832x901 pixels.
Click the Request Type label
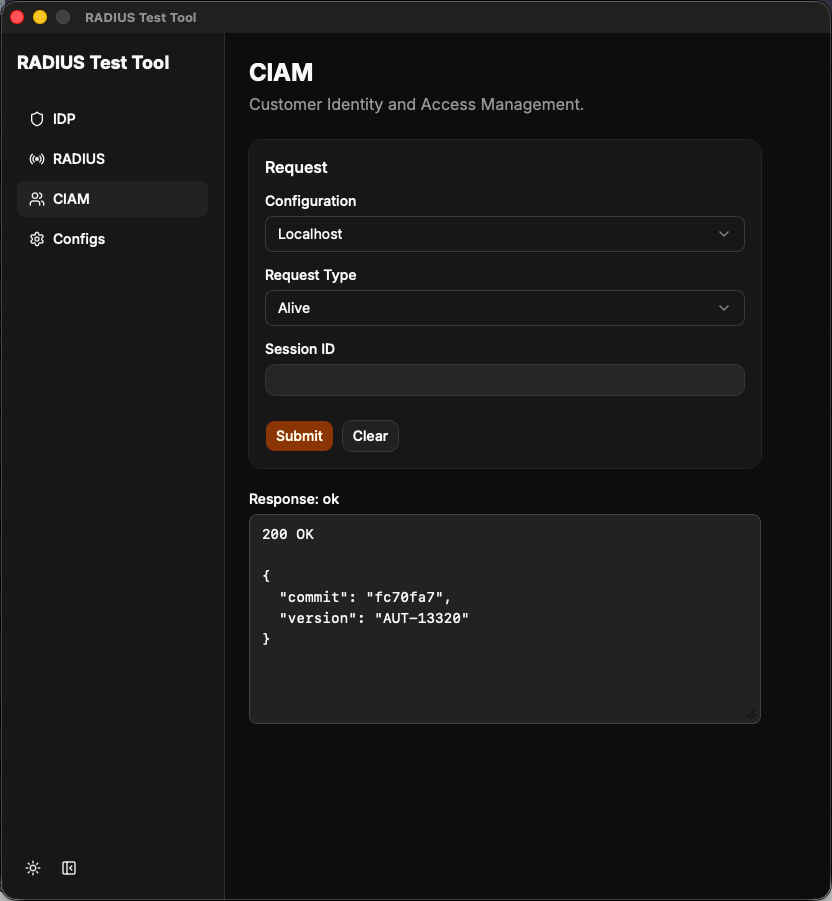click(x=310, y=275)
